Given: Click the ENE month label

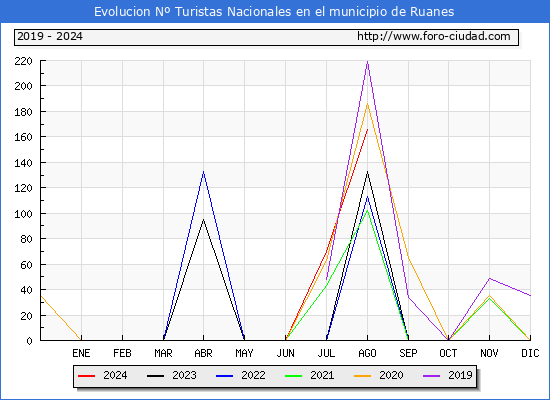Looking at the screenshot, I should point(81,353).
